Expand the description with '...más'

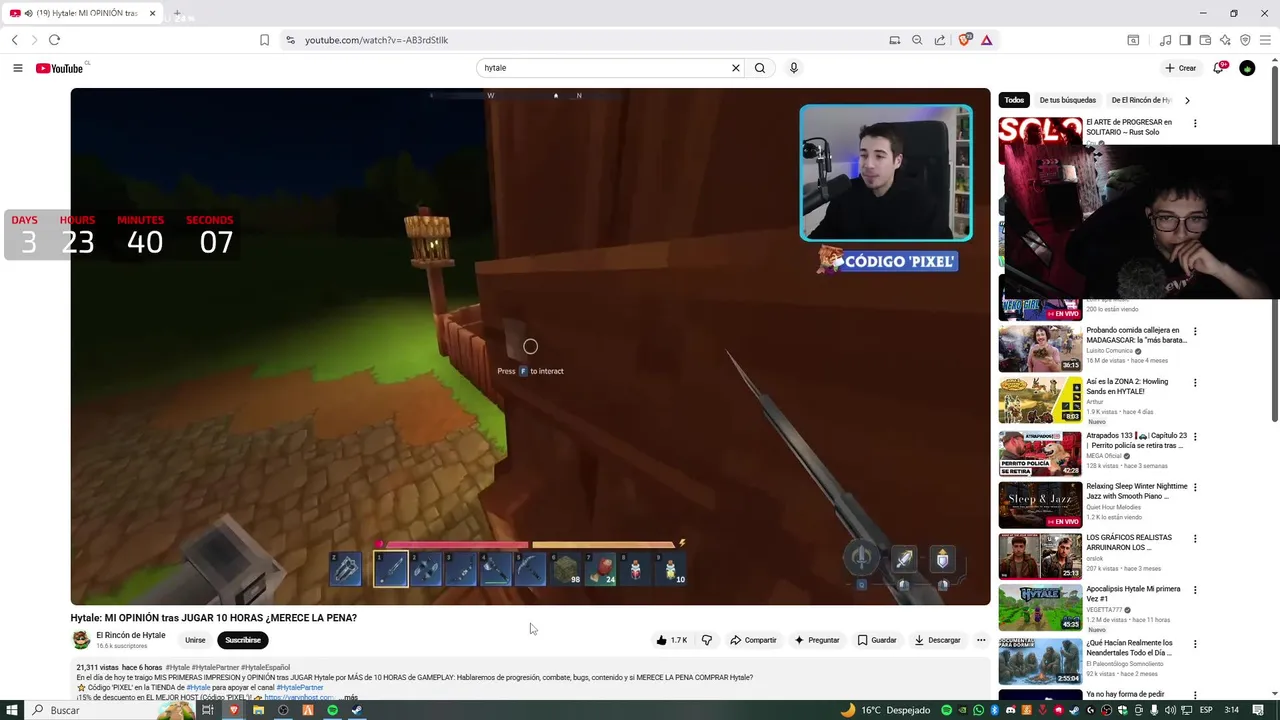point(348,697)
